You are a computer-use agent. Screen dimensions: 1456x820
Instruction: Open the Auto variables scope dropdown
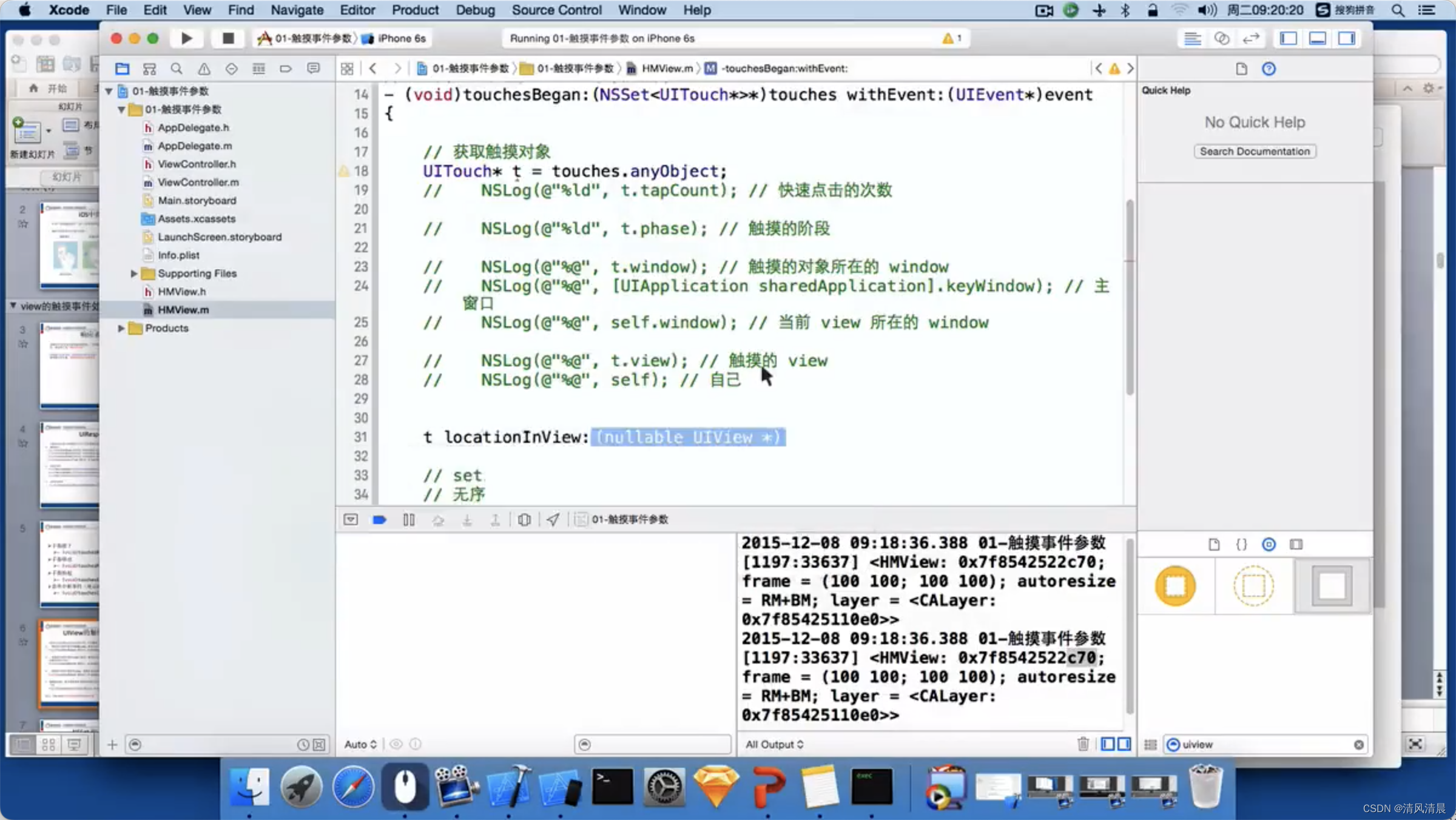[360, 745]
